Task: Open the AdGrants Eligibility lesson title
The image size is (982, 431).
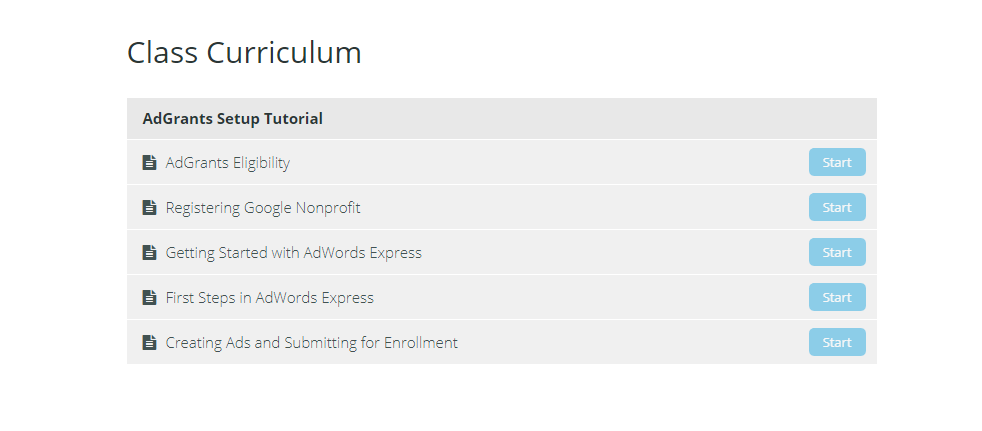Action: point(227,163)
